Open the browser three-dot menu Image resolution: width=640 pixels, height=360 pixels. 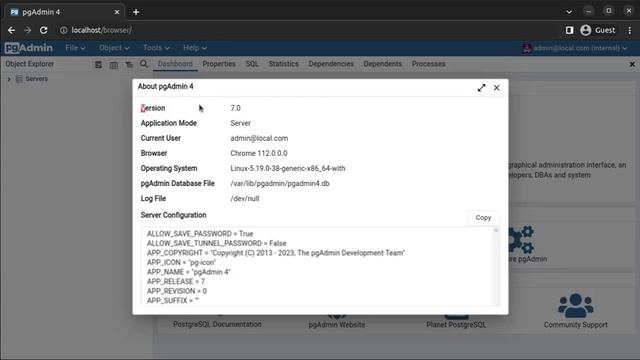630,30
